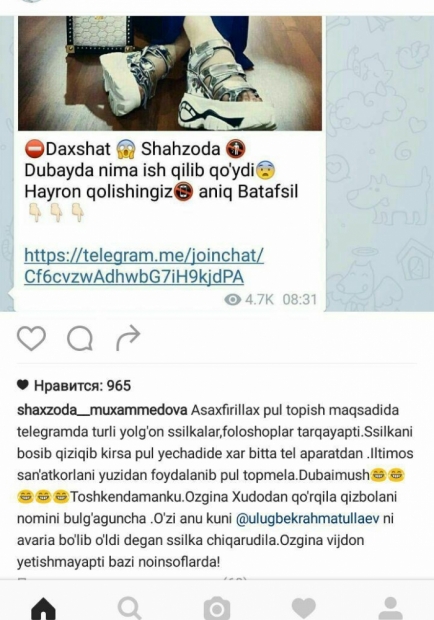Open Activity heart tab in bottom bar

pos(304,608)
